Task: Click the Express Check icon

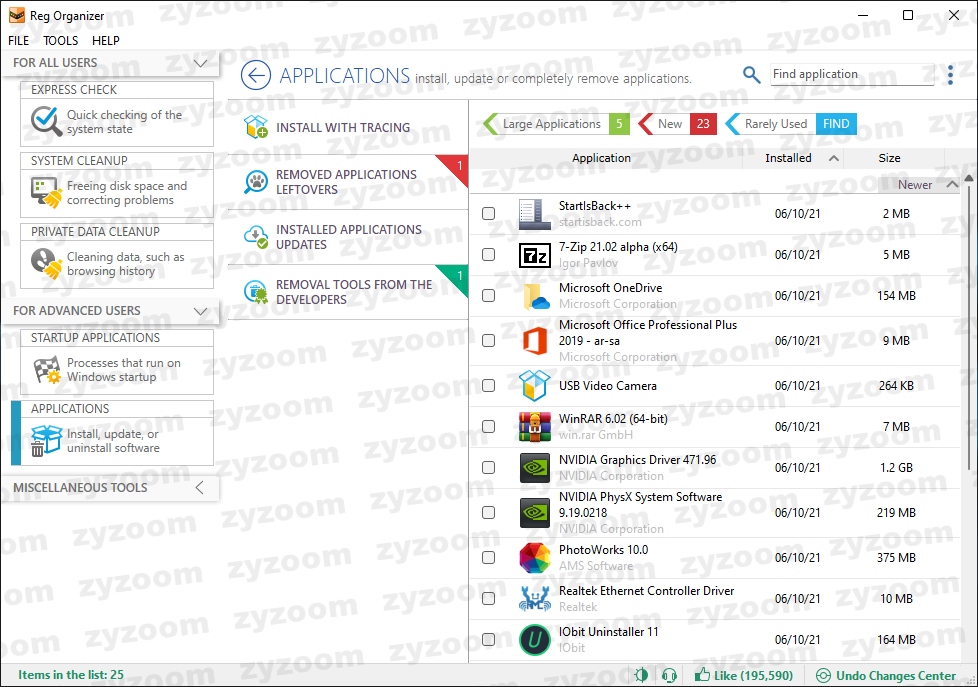Action: 46,120
